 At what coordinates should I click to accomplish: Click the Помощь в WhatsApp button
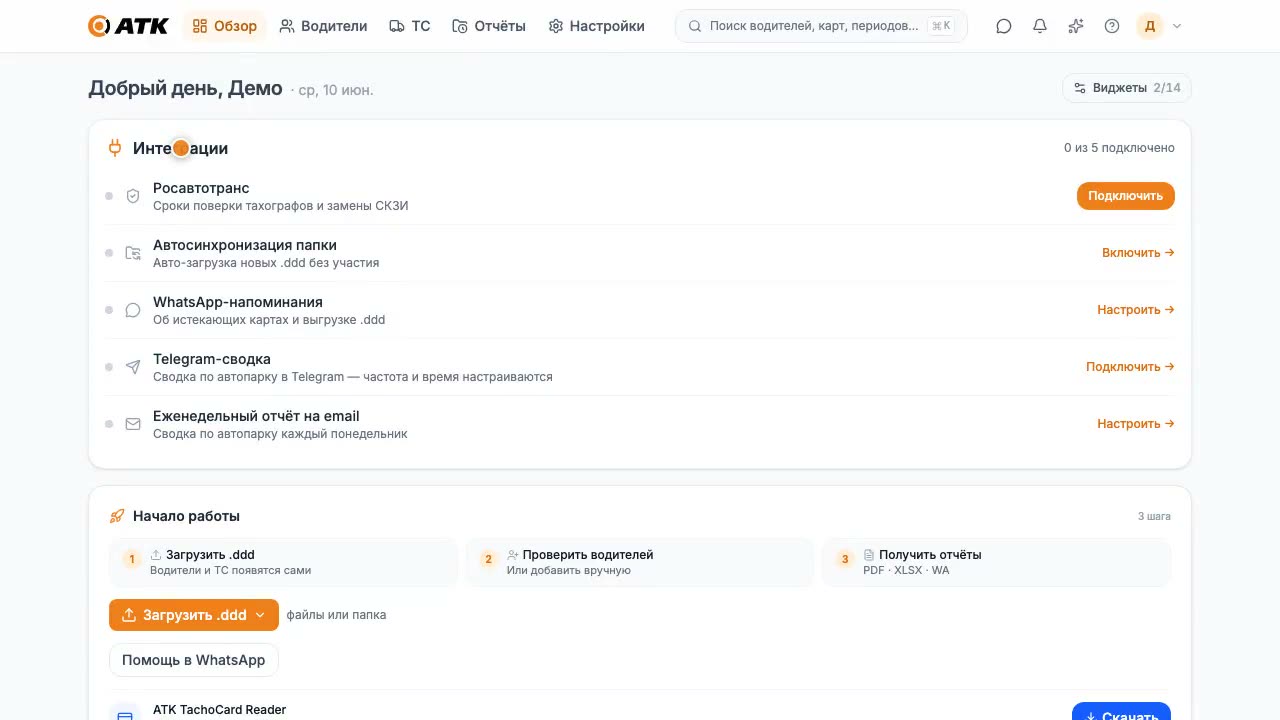(194, 660)
